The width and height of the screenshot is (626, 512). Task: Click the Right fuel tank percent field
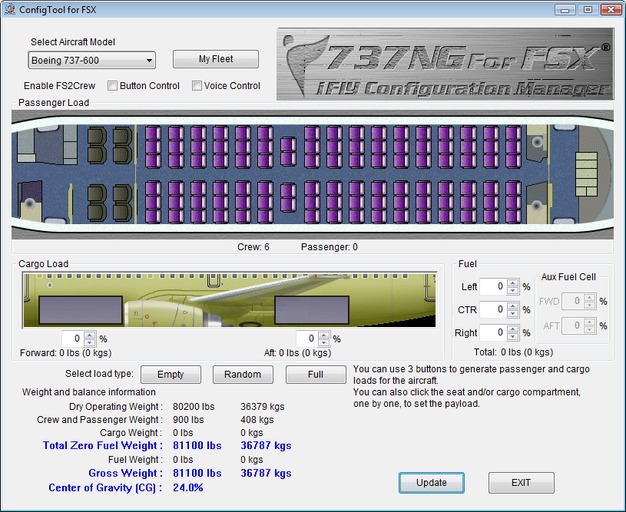pyautogui.click(x=493, y=333)
